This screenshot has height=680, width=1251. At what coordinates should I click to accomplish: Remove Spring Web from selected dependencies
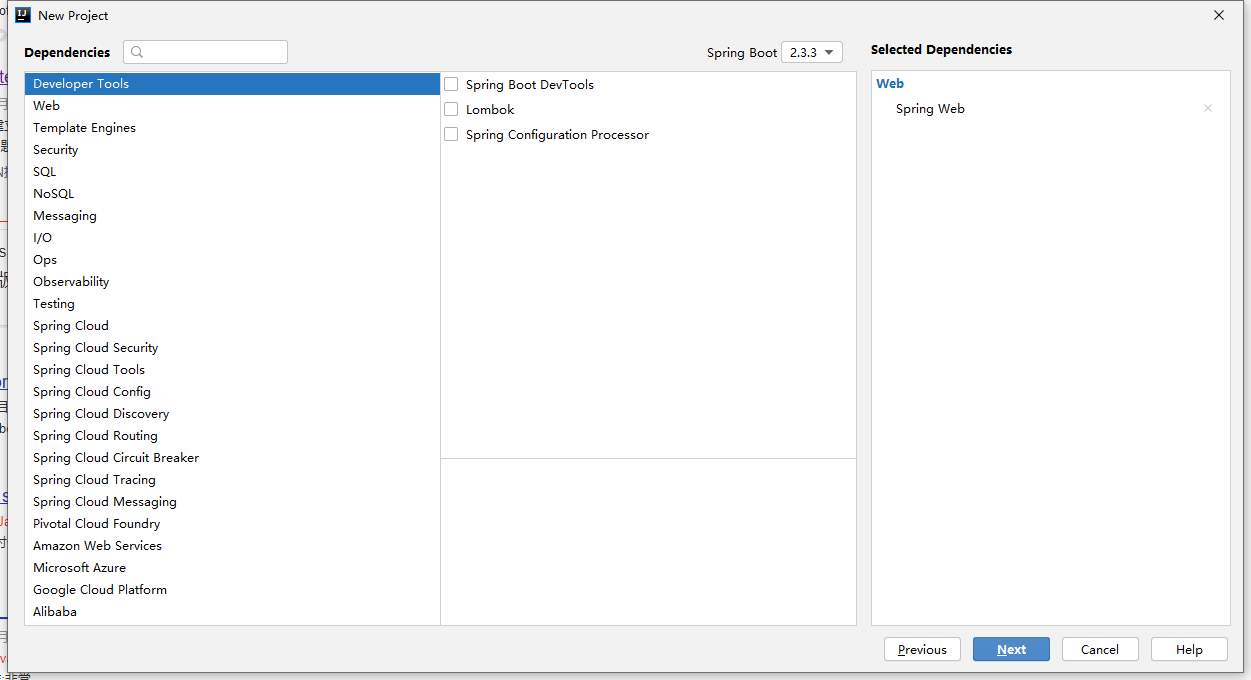[1207, 108]
